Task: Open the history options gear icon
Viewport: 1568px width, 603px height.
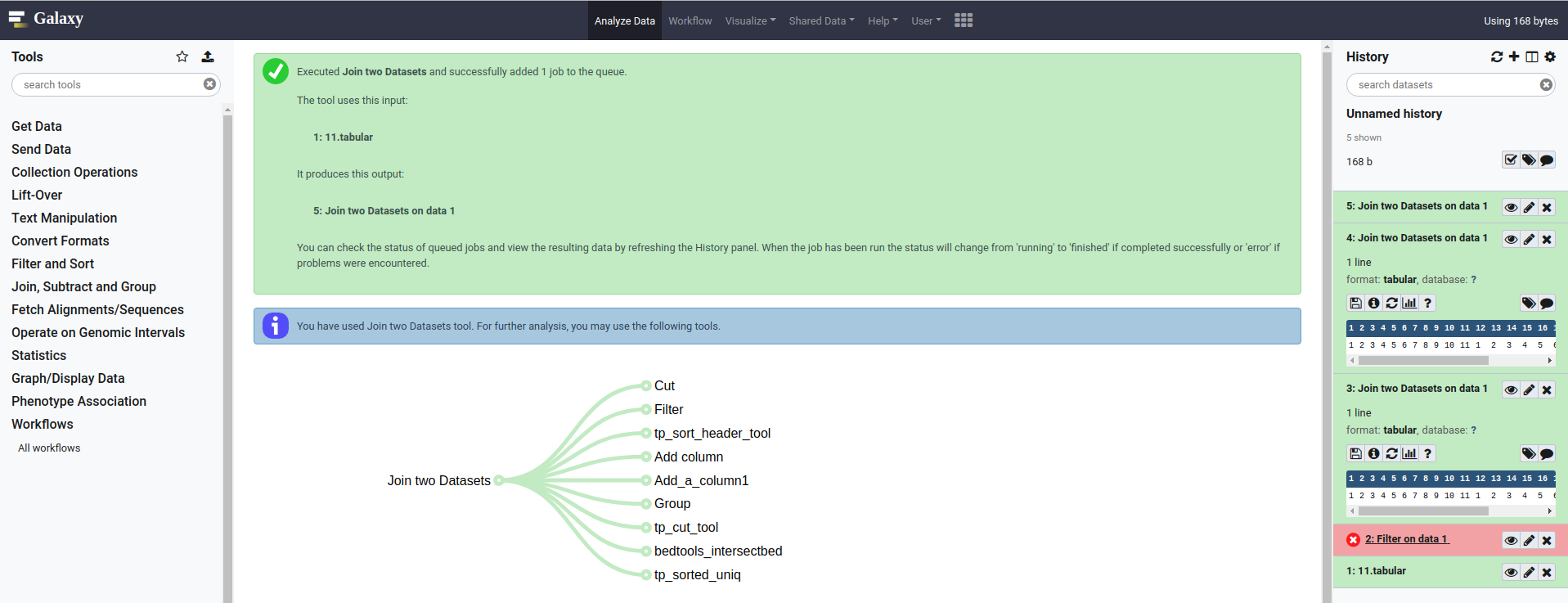Action: (x=1550, y=56)
